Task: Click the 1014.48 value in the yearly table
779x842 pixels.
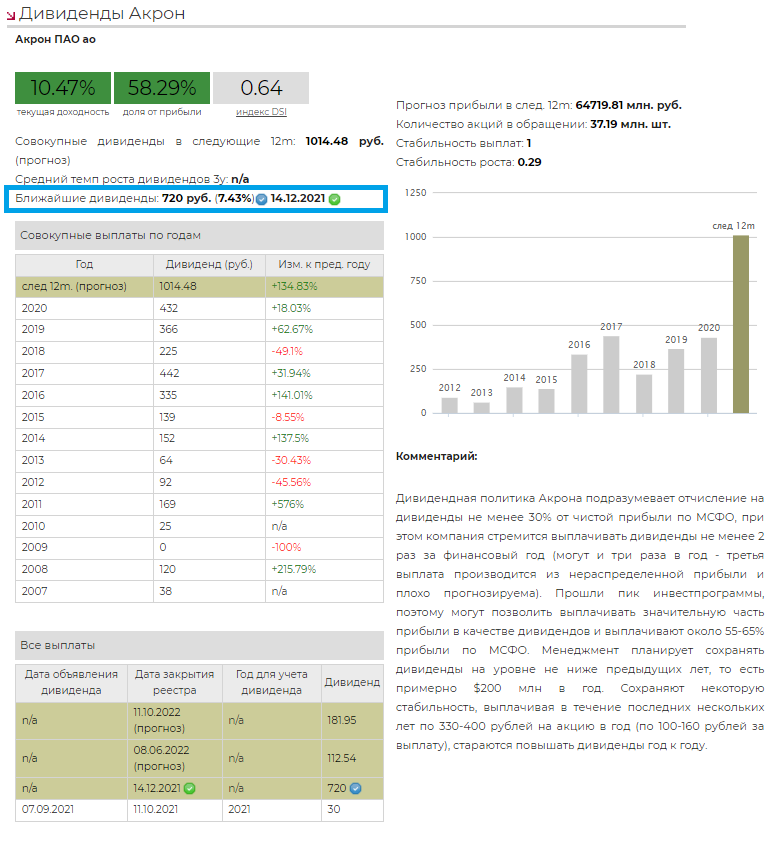Action: pyautogui.click(x=178, y=286)
